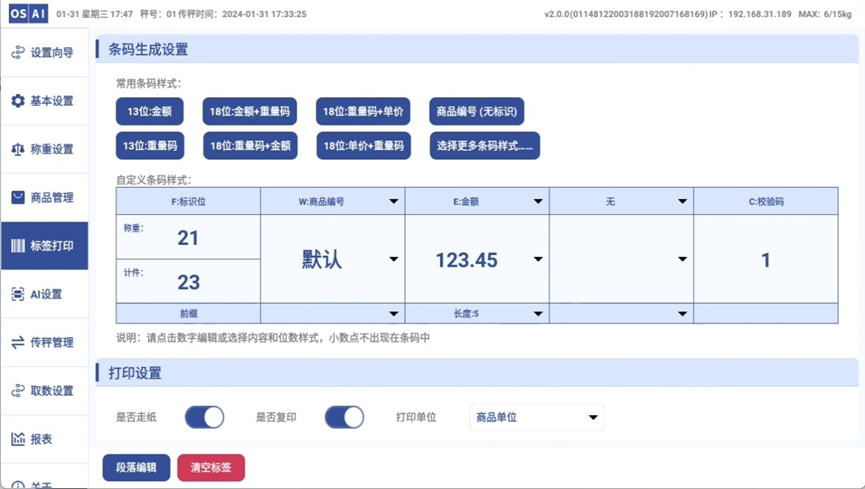
Task: Toggle the 是否复印 switch
Action: [x=344, y=417]
